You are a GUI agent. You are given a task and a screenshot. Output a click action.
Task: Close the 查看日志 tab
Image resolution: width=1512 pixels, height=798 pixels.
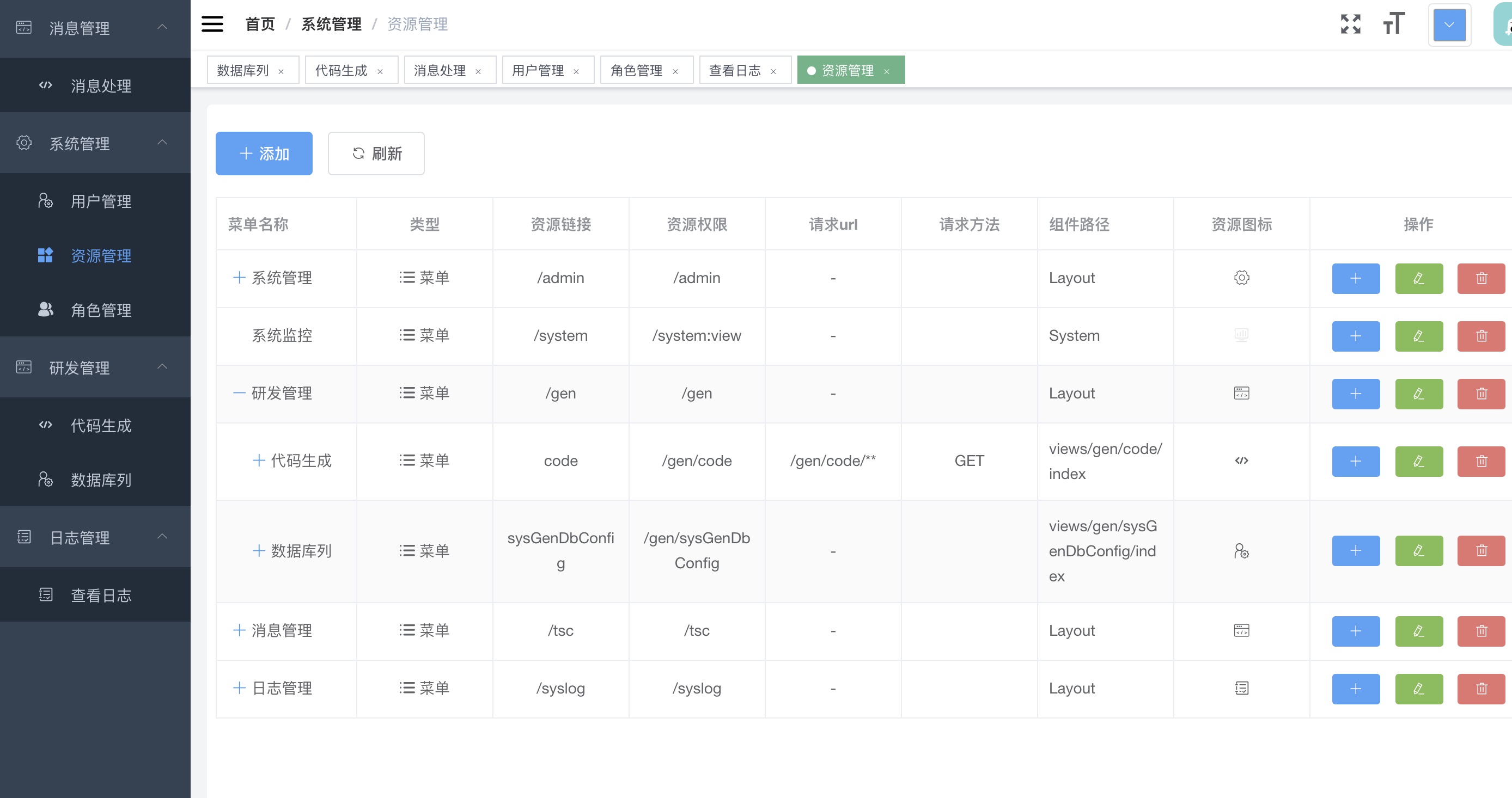coord(773,72)
